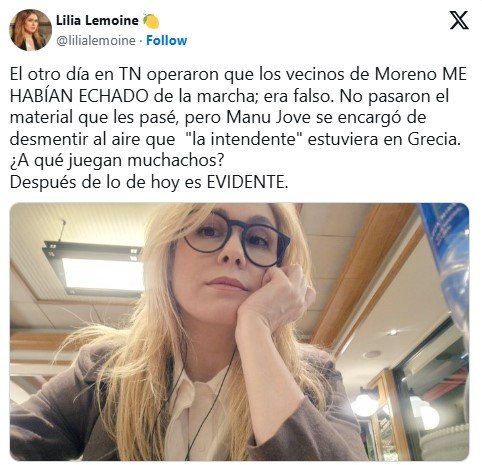
Task: Click Lilia Lemoine's profile avatar
Action: point(30,30)
